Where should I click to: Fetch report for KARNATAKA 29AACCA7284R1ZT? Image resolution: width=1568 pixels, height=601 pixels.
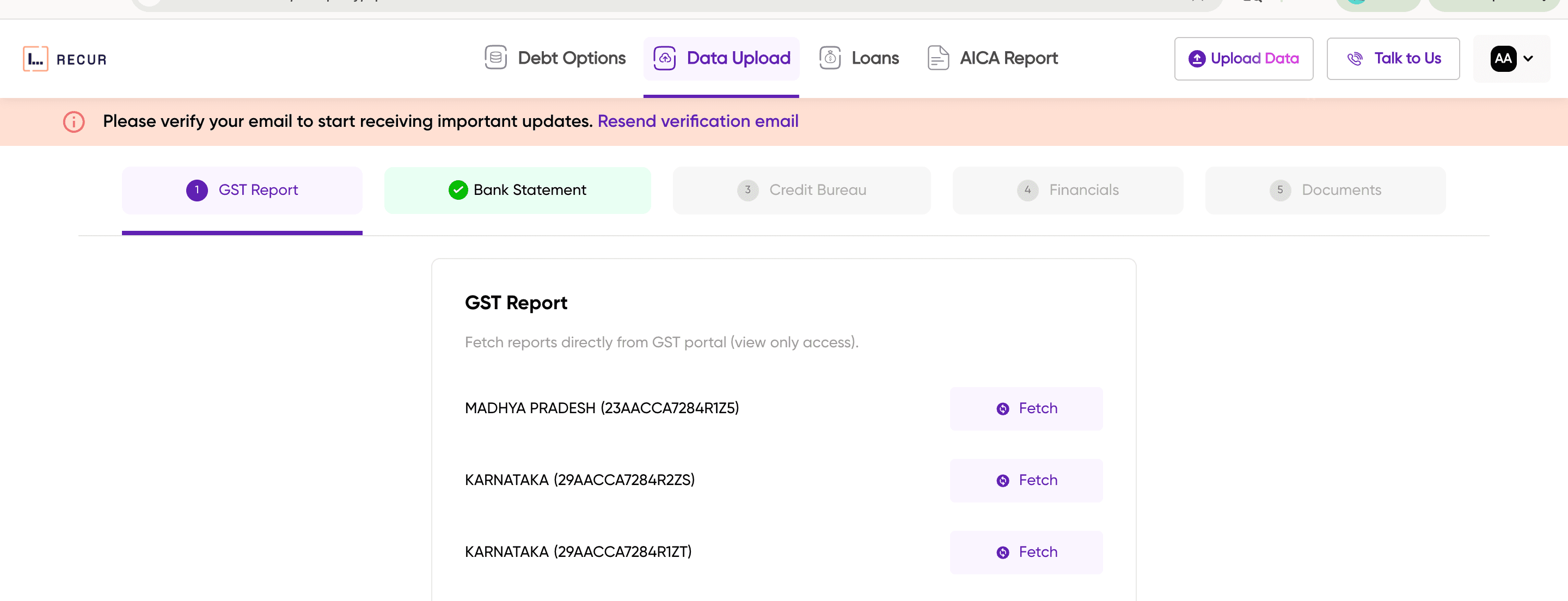coord(1026,551)
